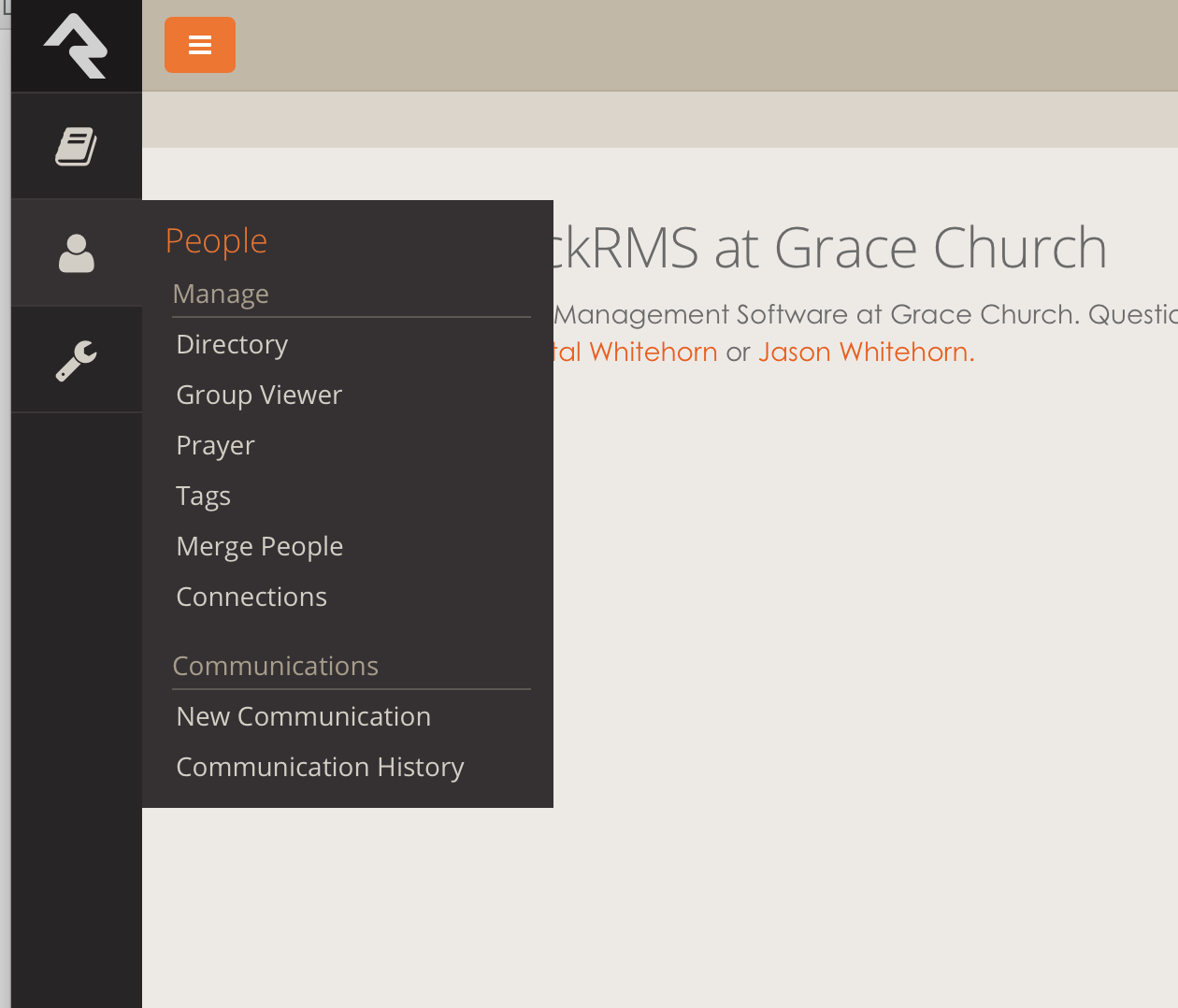Open the Admin Tools wrench icon
Screen dimensions: 1178x1008
76,360
